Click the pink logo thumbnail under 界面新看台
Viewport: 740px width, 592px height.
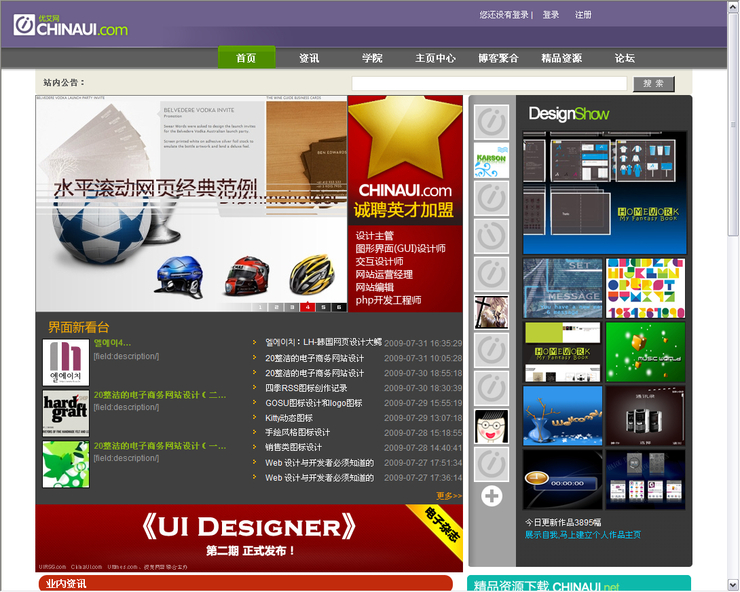(66, 362)
